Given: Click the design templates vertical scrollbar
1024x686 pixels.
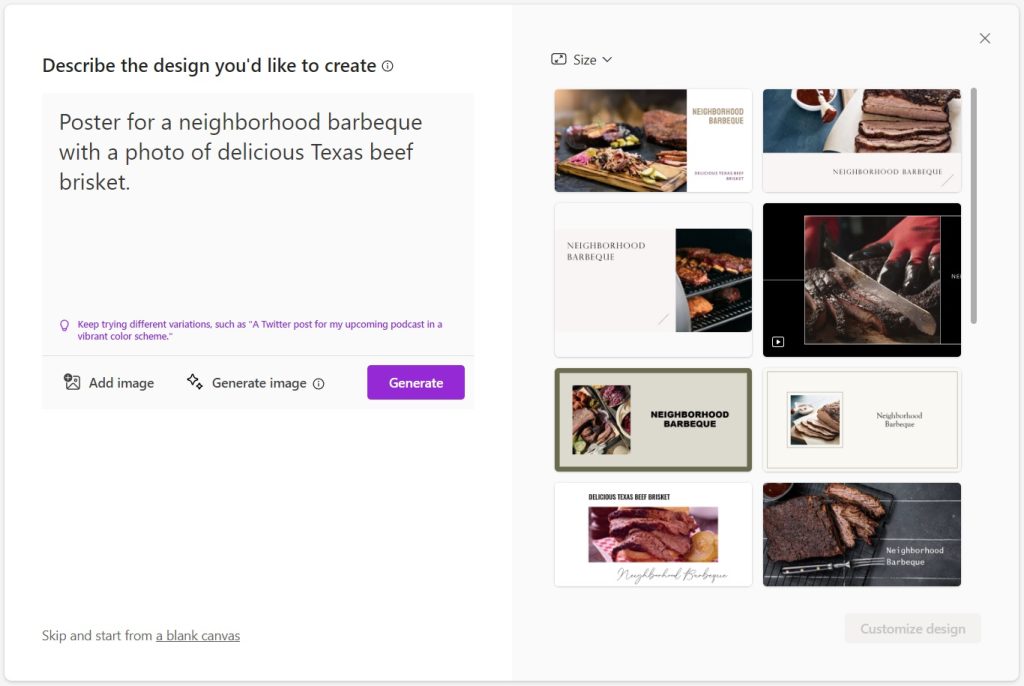Looking at the screenshot, I should (x=974, y=205).
